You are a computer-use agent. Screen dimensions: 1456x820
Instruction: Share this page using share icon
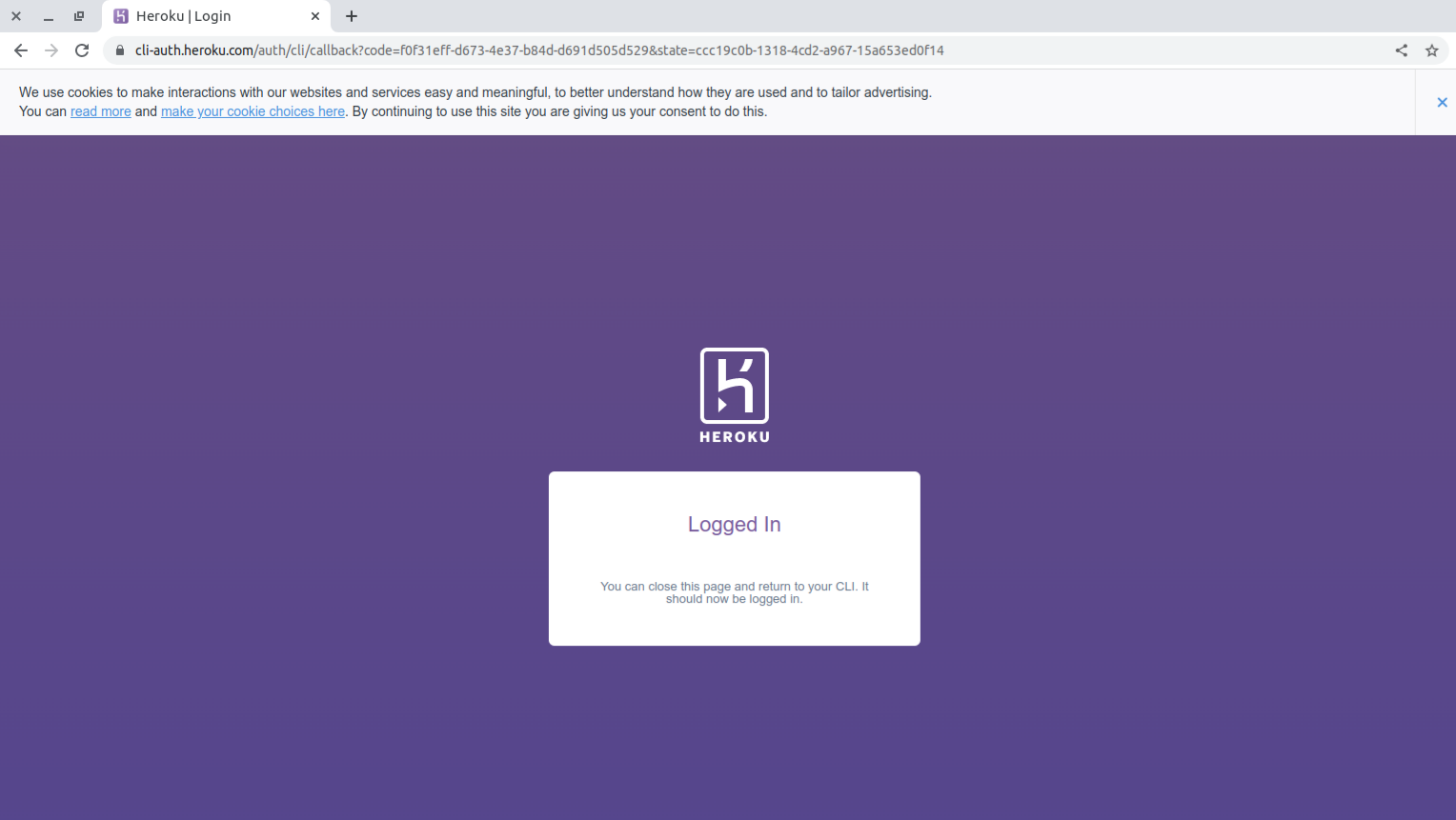(x=1401, y=50)
